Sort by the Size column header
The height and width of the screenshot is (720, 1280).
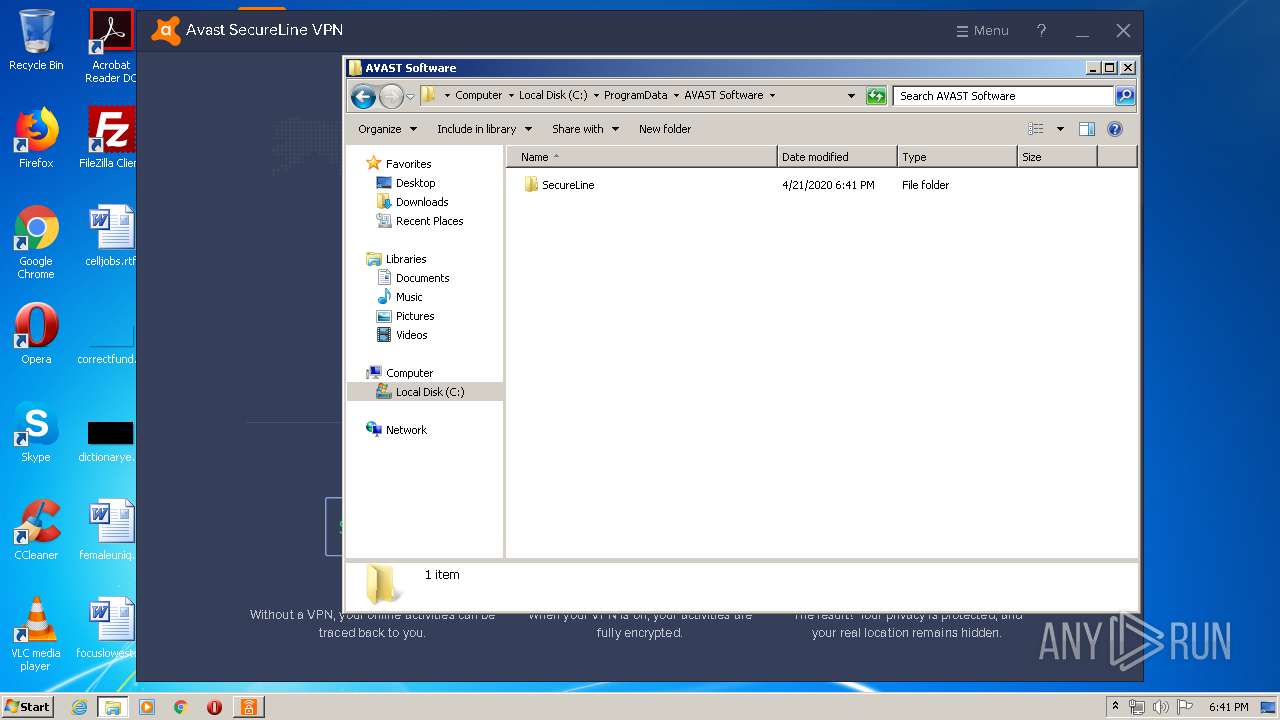coord(1056,157)
